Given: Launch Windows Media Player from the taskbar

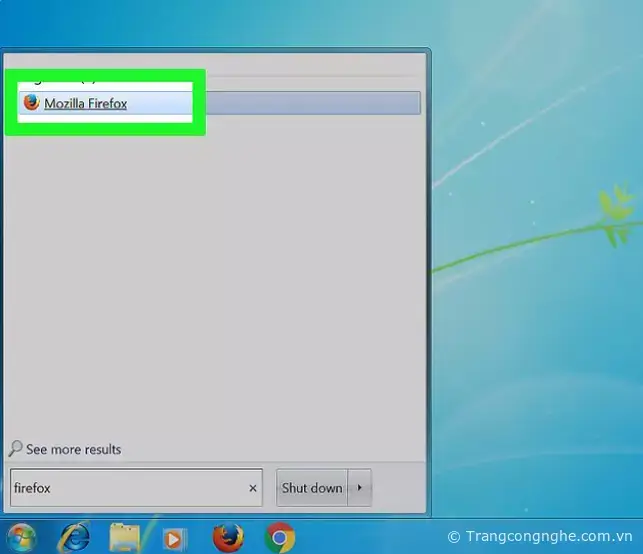Looking at the screenshot, I should (175, 539).
